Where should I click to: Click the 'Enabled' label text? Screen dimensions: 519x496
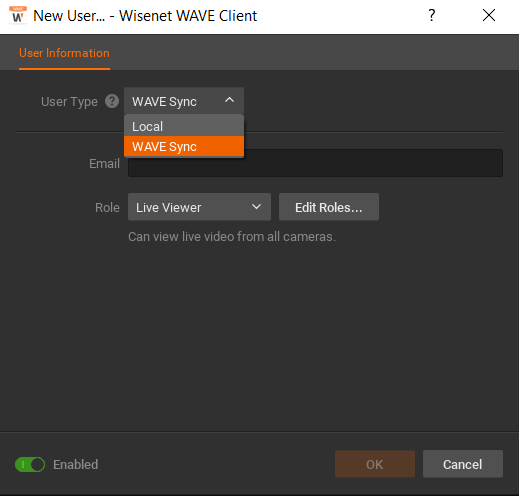click(76, 464)
